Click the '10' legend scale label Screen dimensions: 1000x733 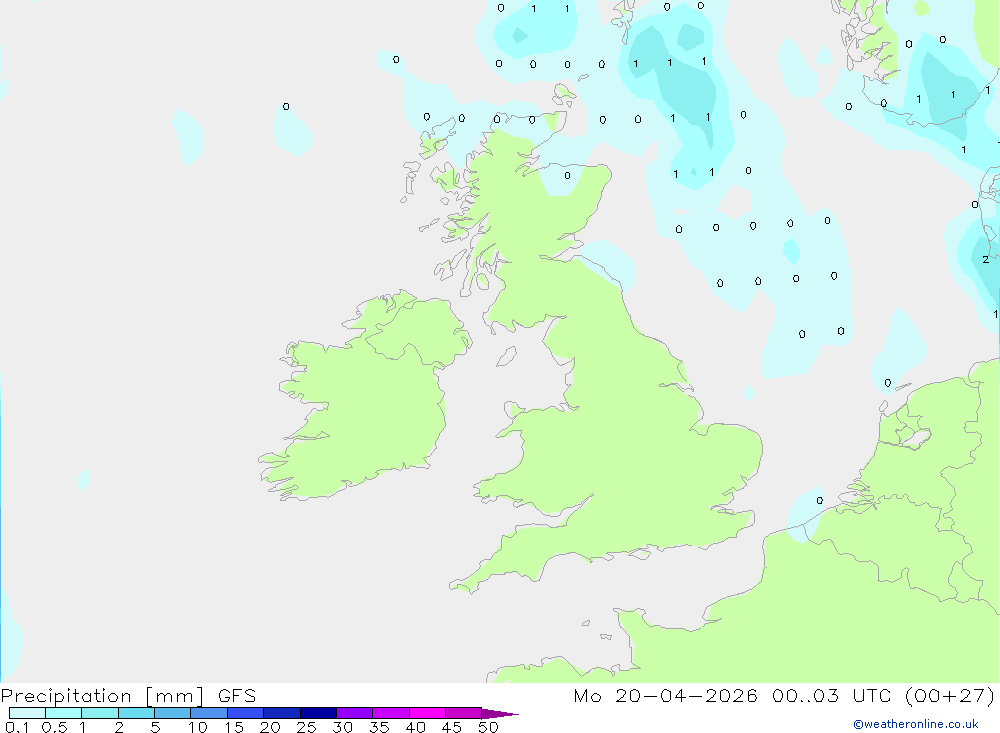click(x=198, y=727)
